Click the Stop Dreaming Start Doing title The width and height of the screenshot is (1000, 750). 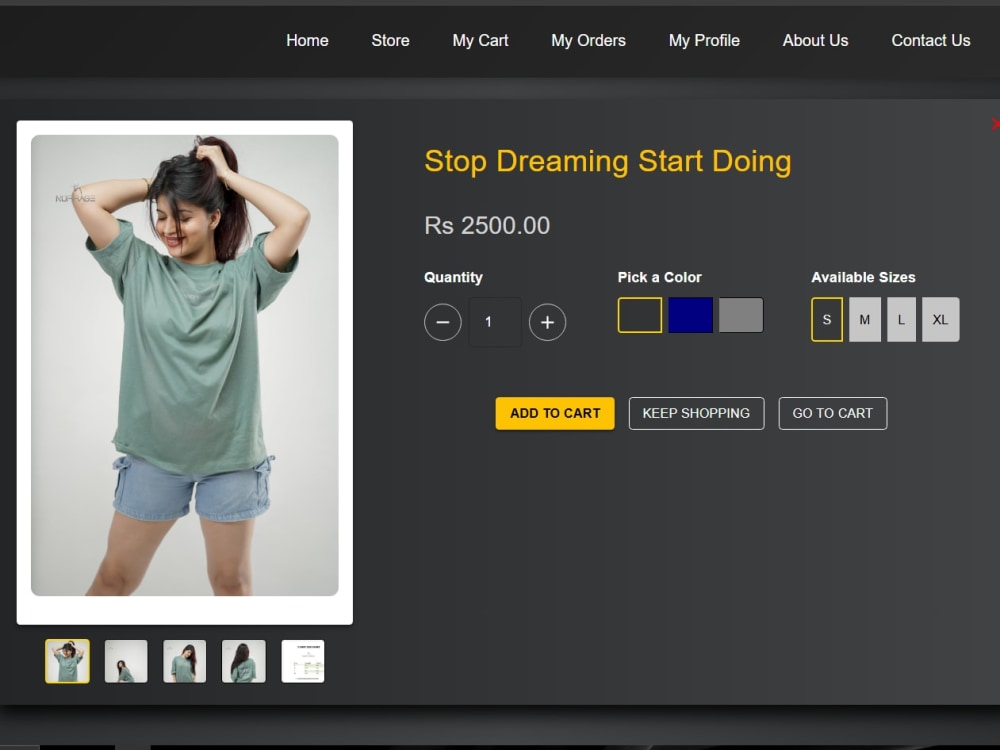tap(608, 161)
